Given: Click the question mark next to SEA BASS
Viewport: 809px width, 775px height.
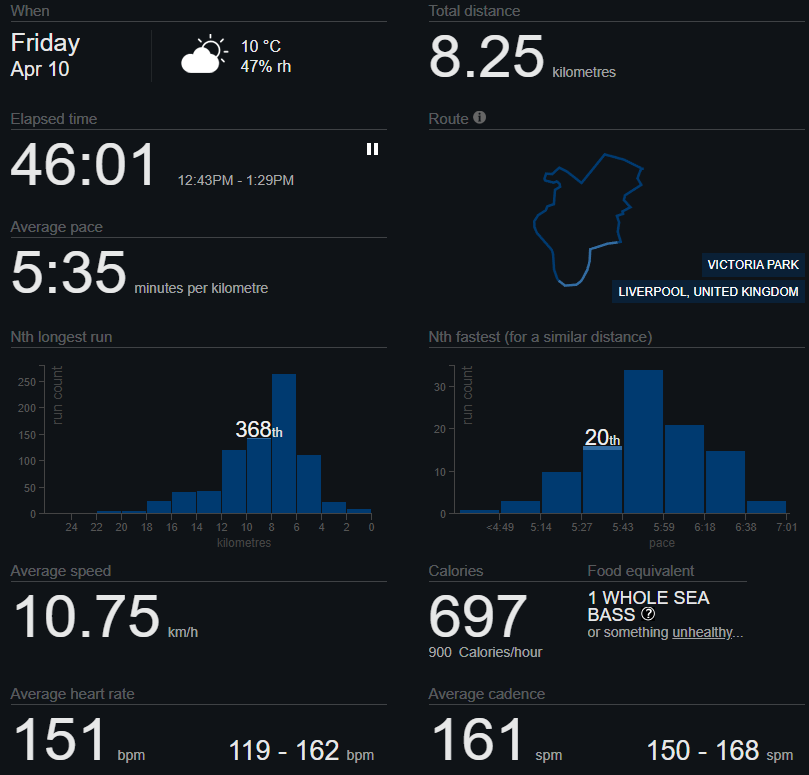Looking at the screenshot, I should pos(648,614).
